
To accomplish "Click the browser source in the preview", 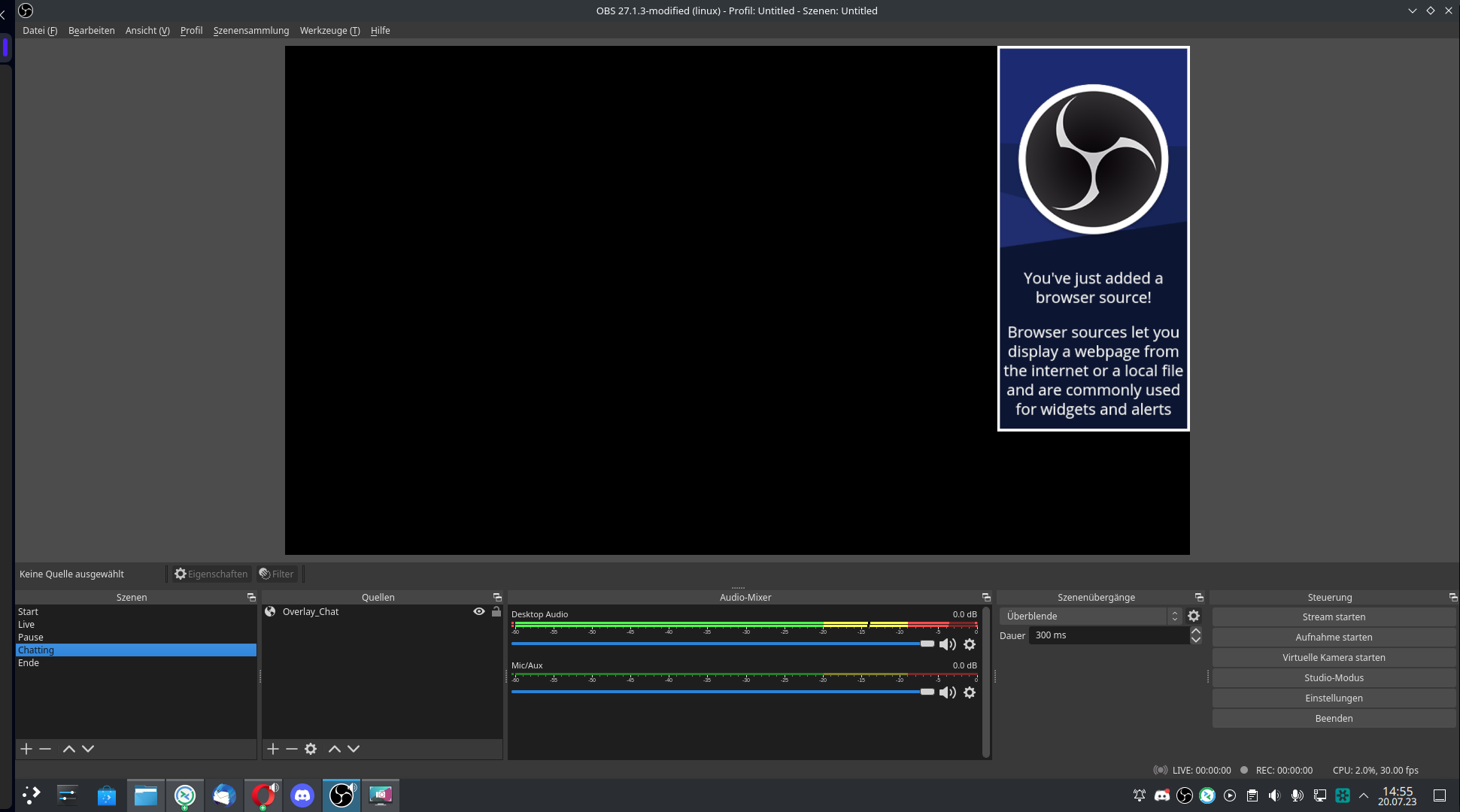I will pyautogui.click(x=1093, y=238).
